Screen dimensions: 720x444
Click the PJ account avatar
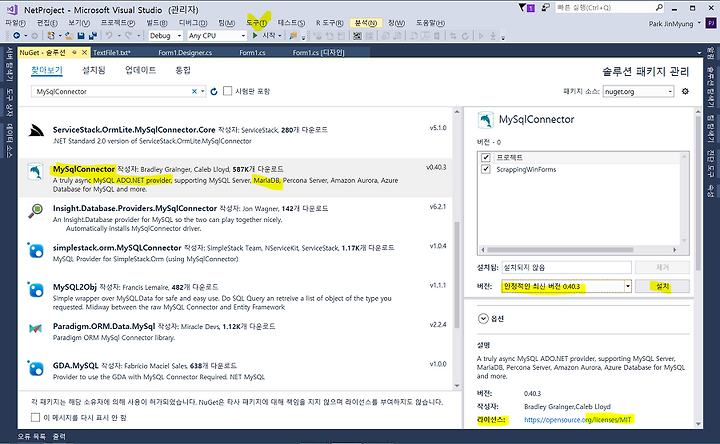click(x=711, y=23)
